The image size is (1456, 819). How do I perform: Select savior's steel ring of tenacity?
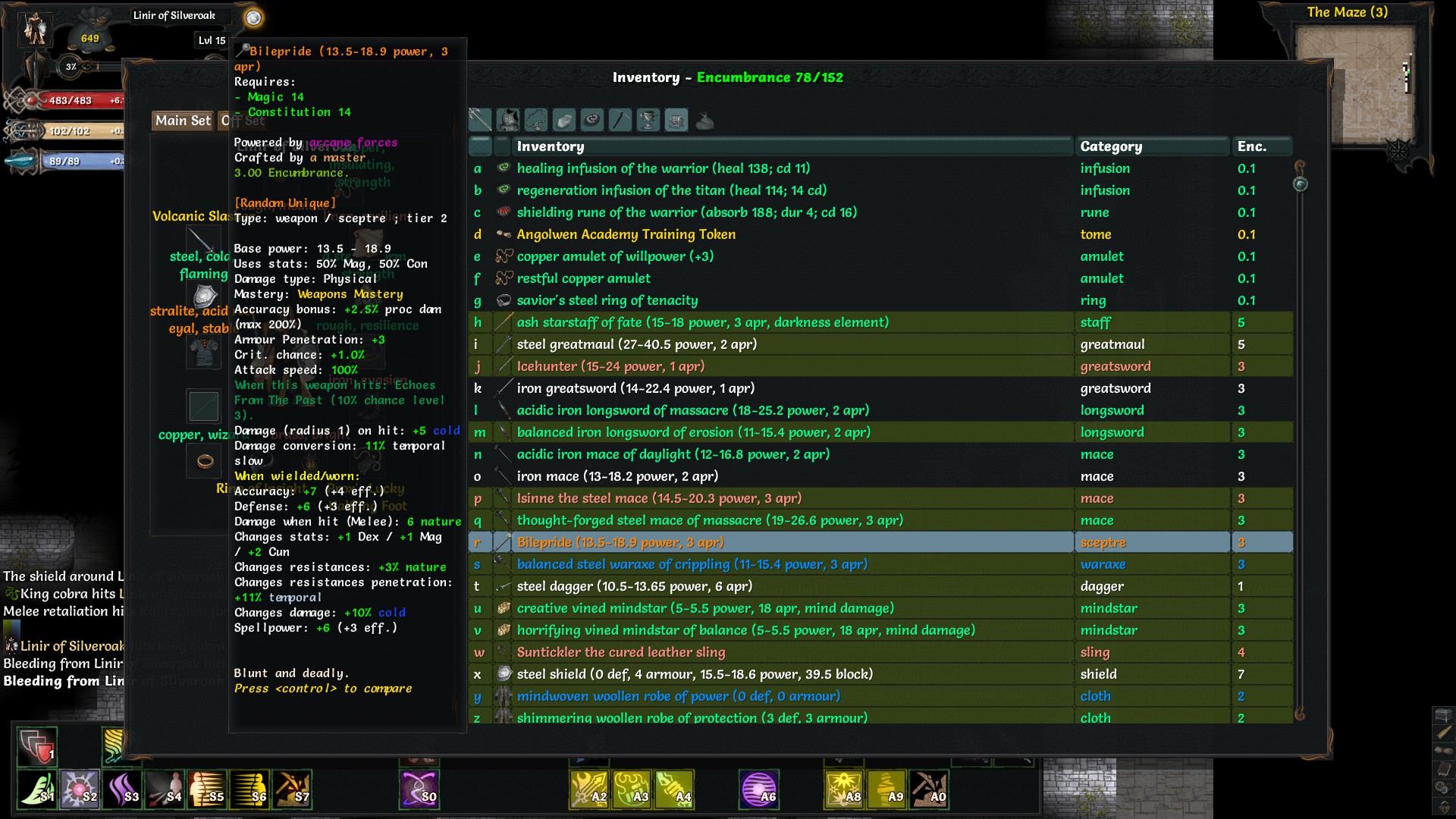pos(880,300)
